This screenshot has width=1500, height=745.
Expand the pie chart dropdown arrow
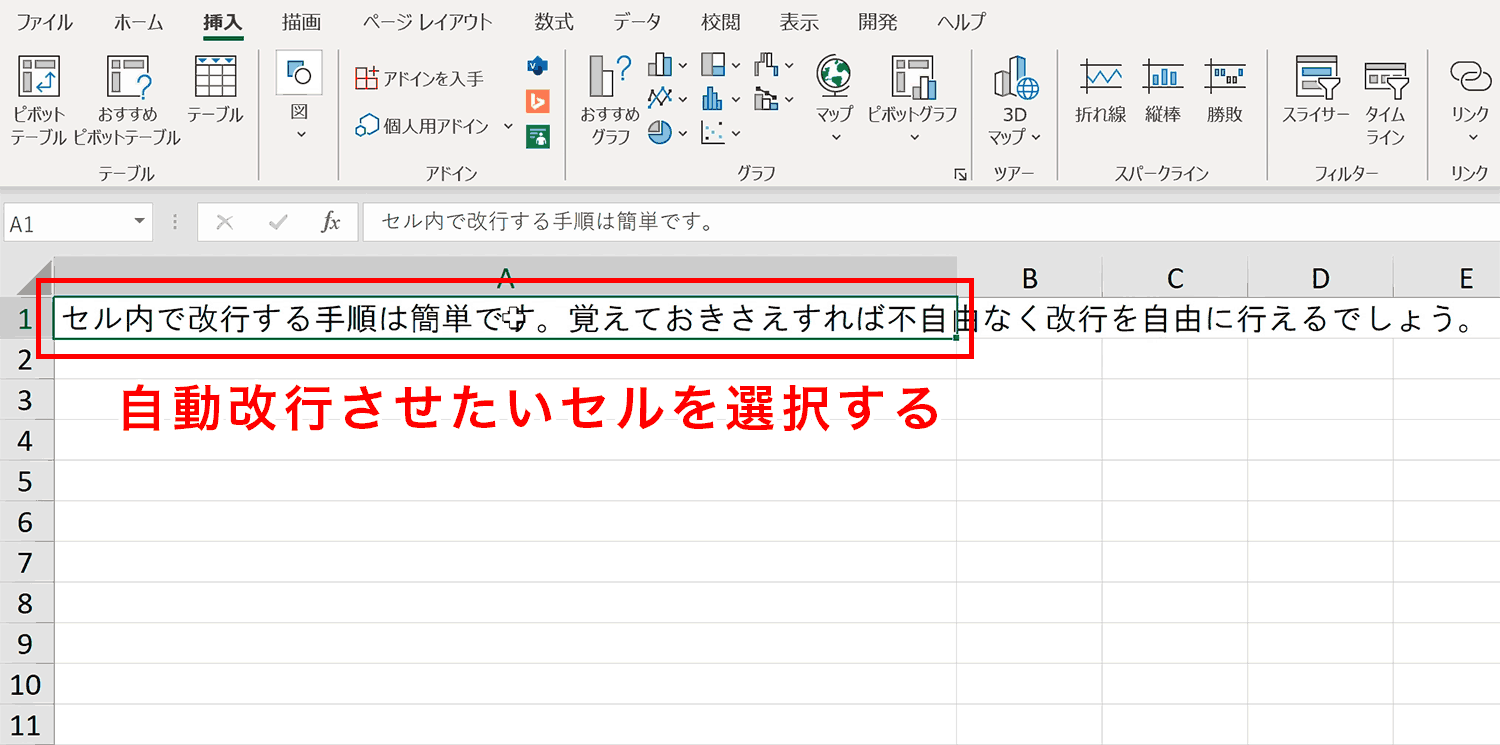click(x=683, y=133)
